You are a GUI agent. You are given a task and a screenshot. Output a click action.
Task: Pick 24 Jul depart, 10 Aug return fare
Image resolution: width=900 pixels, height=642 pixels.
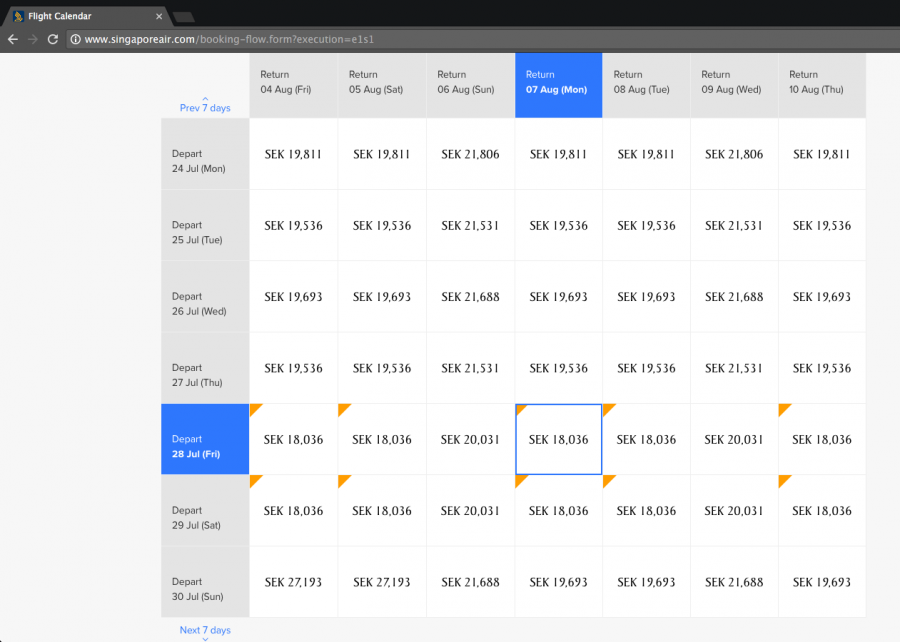point(822,154)
